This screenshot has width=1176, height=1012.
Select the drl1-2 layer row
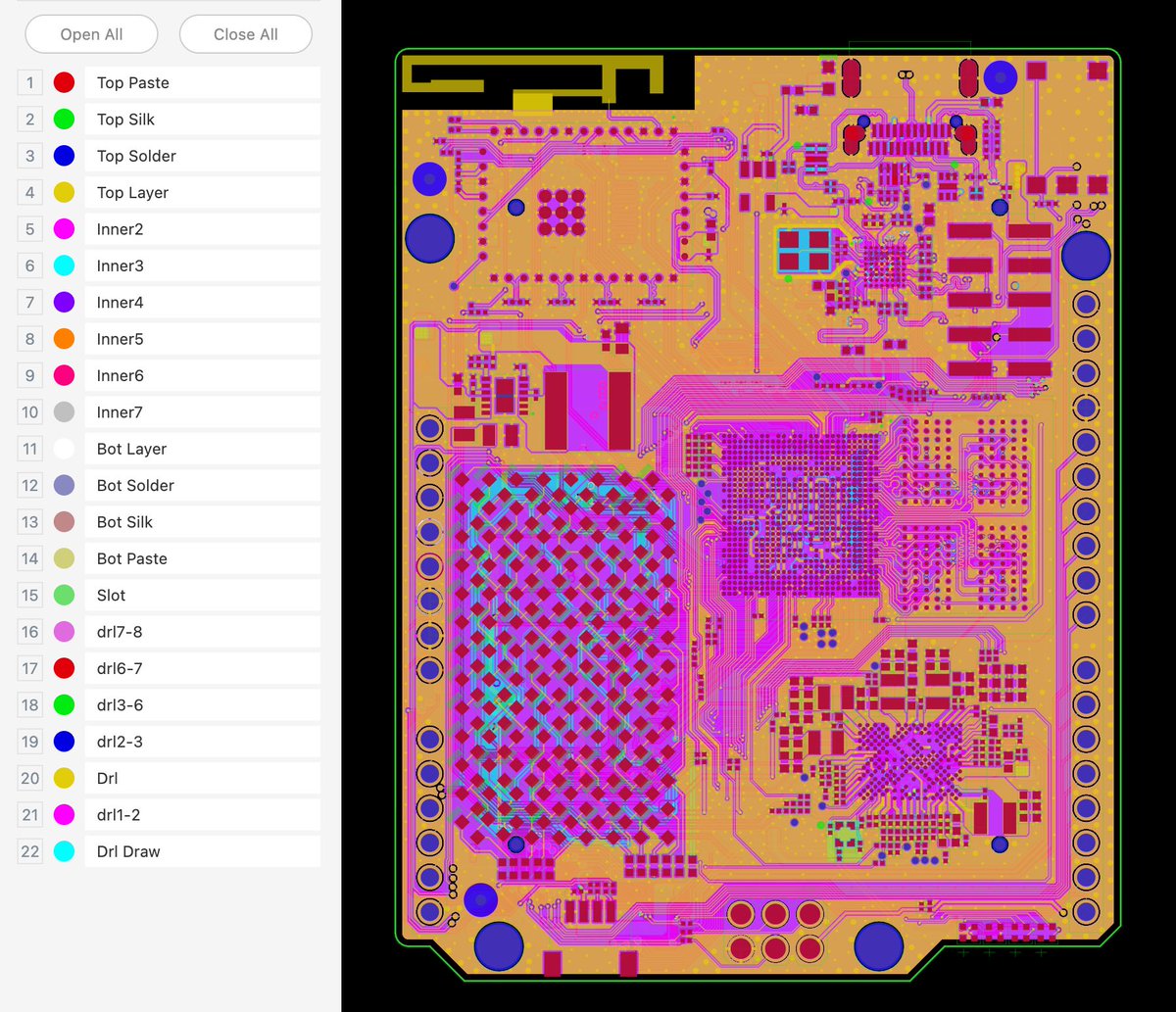pyautogui.click(x=203, y=814)
